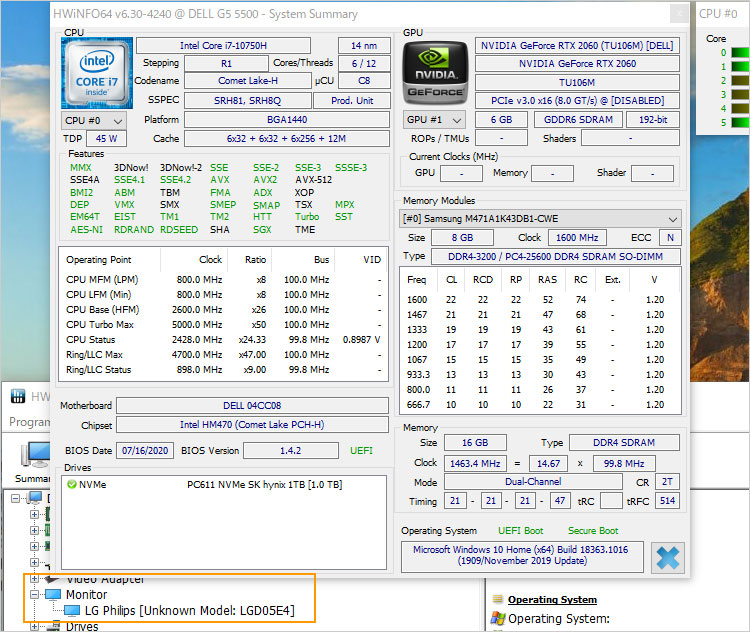
Task: Collapse the root computer tree node
Action: click(x=15, y=499)
